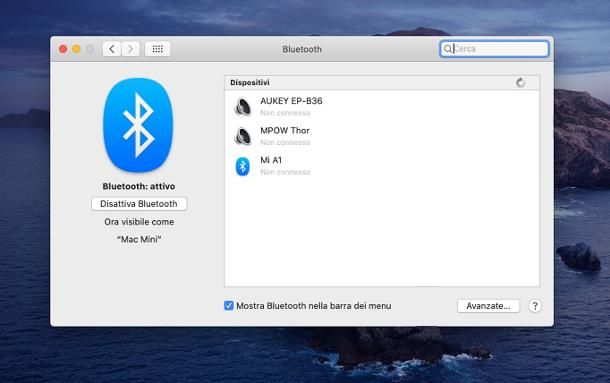Click the speaker icon beside MPOW Thor
Image resolution: width=610 pixels, height=383 pixels.
point(243,136)
